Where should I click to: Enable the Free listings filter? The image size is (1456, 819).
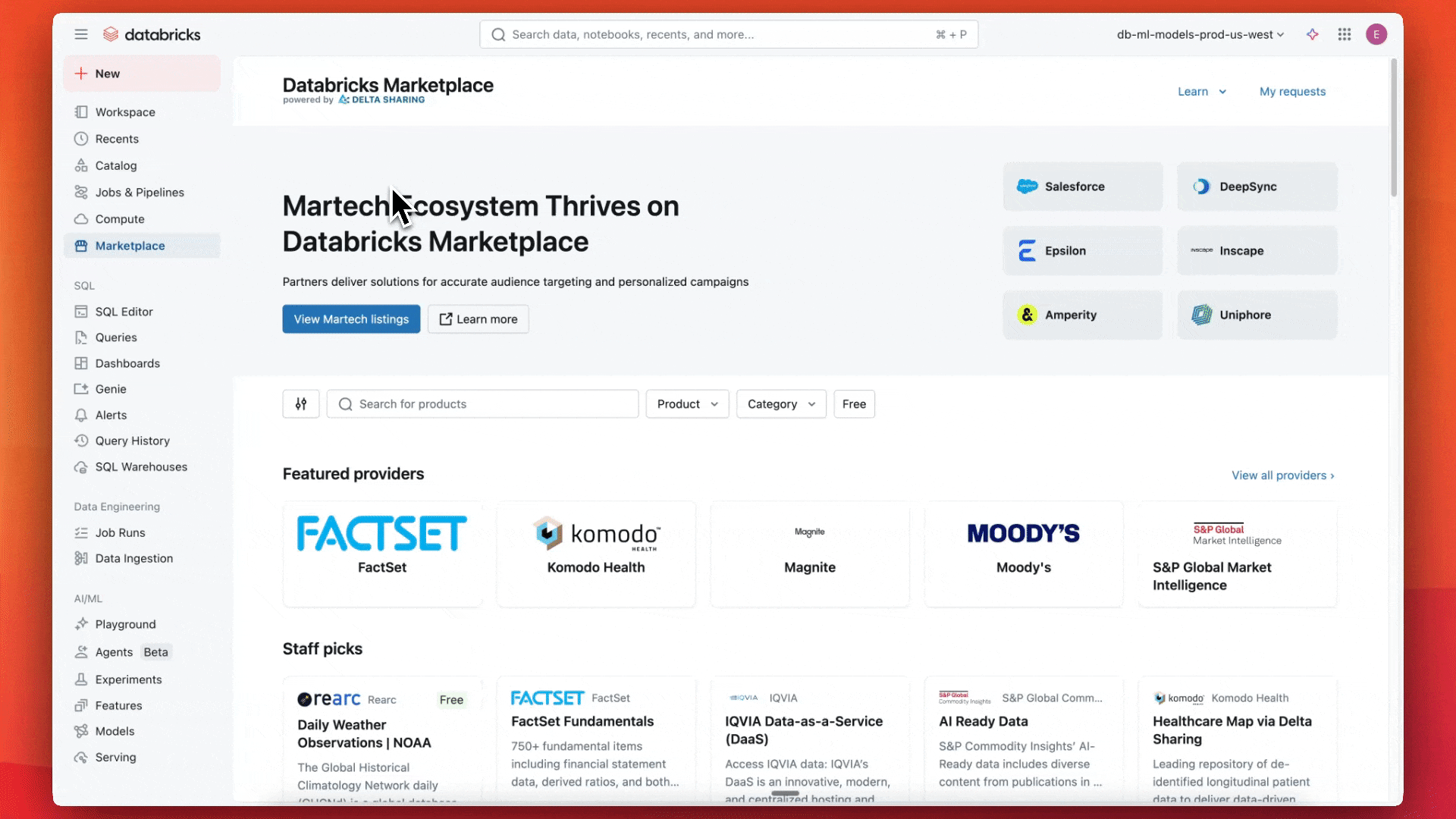coord(854,403)
